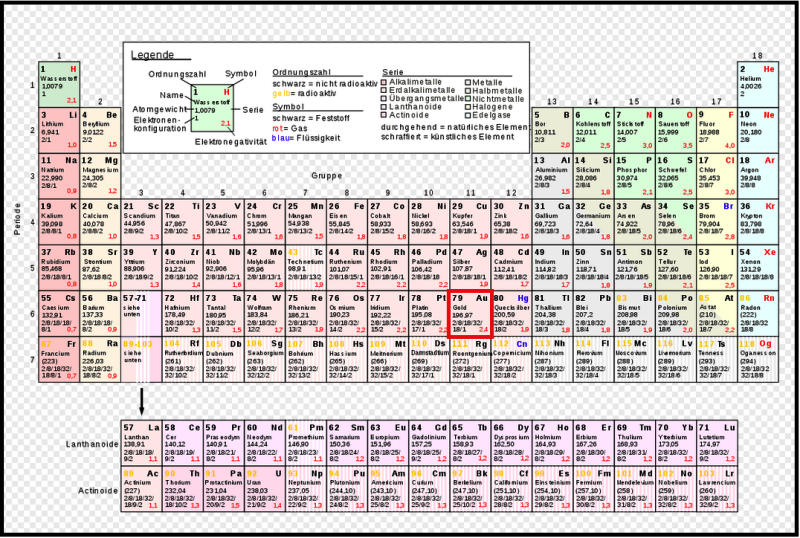Select the Calcium element cell
800x538 pixels.
click(x=101, y=222)
